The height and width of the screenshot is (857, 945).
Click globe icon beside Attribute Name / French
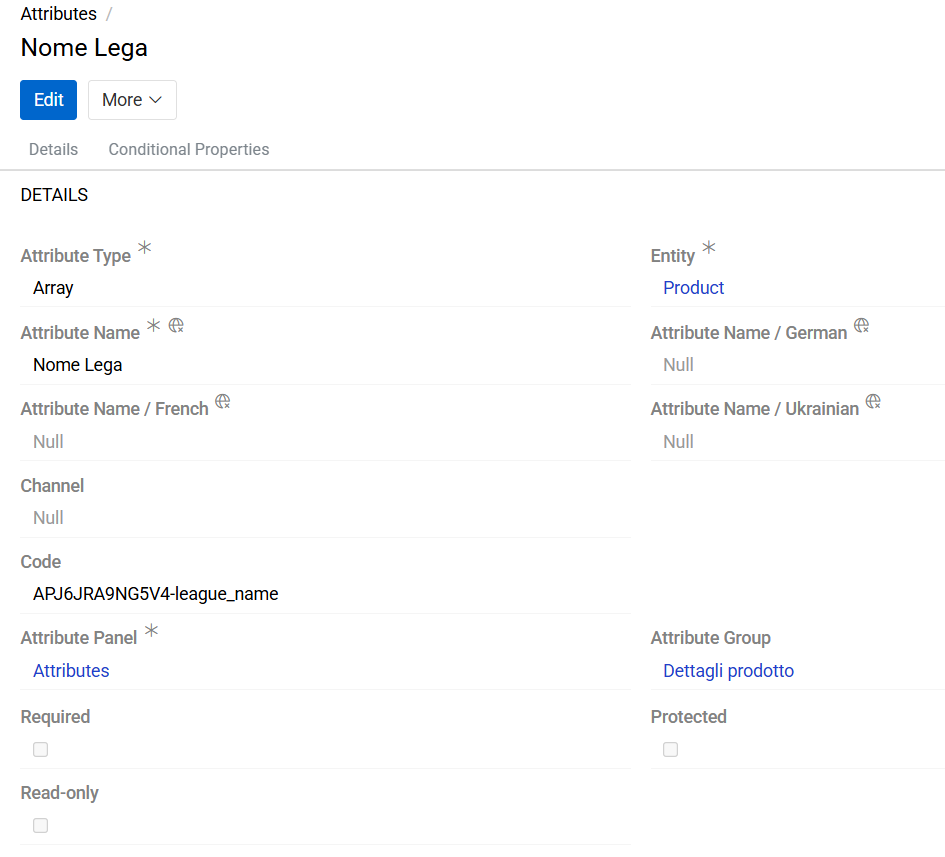click(x=223, y=402)
